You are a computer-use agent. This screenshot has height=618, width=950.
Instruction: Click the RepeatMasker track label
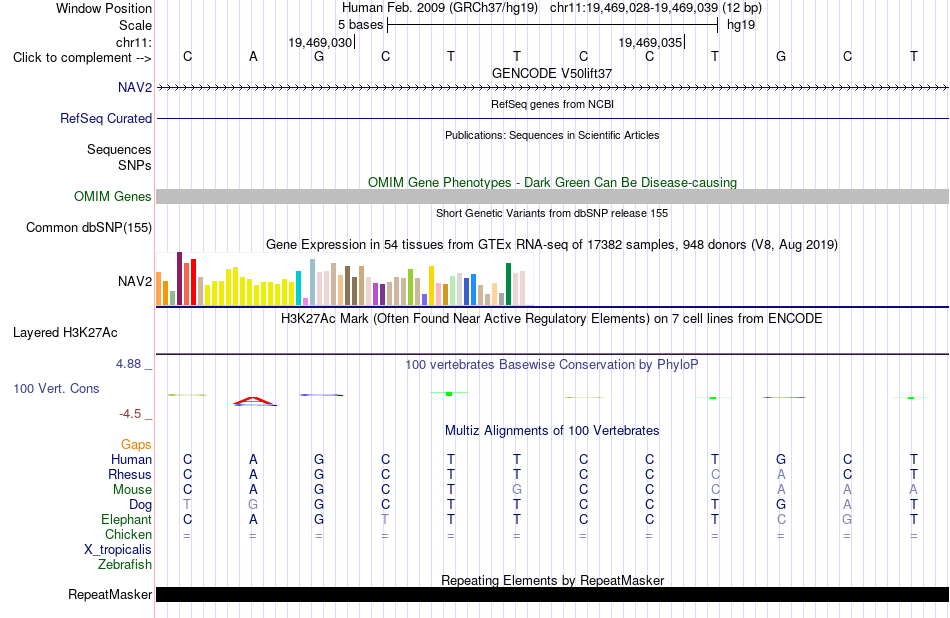[110, 594]
